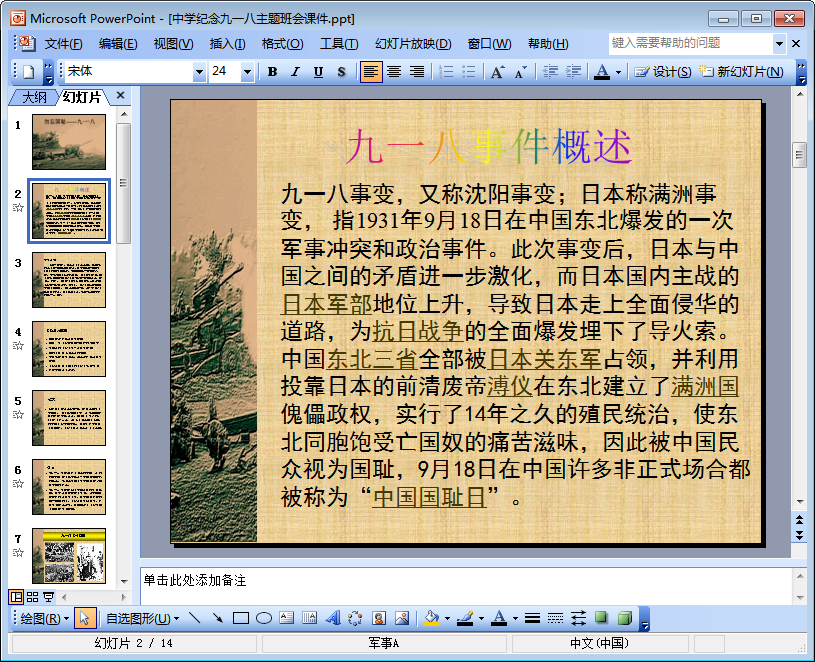The width and height of the screenshot is (815, 662).
Task: Switch to normal view
Action: click(x=16, y=597)
